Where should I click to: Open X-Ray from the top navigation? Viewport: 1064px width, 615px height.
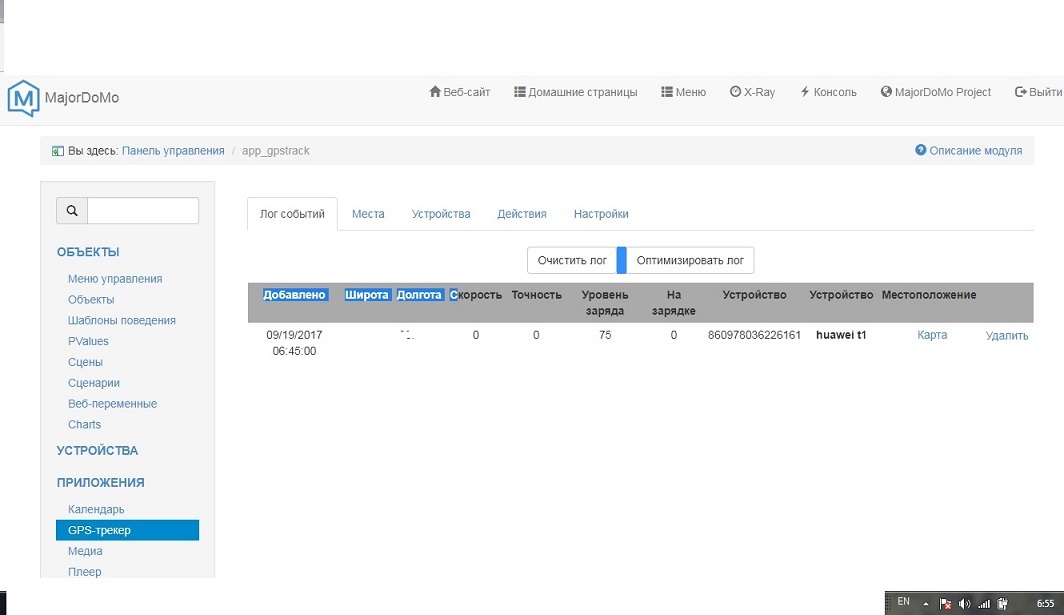click(752, 92)
